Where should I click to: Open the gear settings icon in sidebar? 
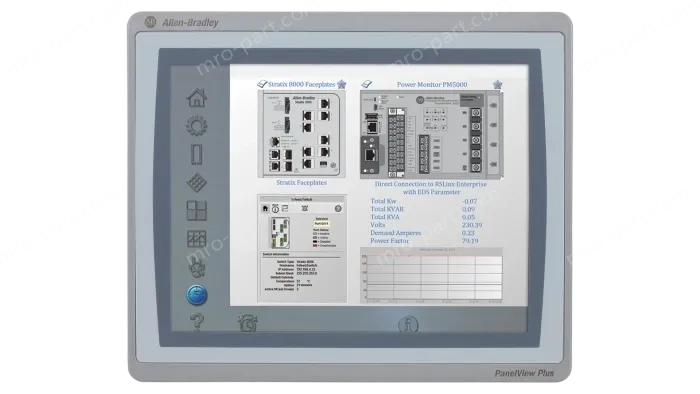(196, 126)
